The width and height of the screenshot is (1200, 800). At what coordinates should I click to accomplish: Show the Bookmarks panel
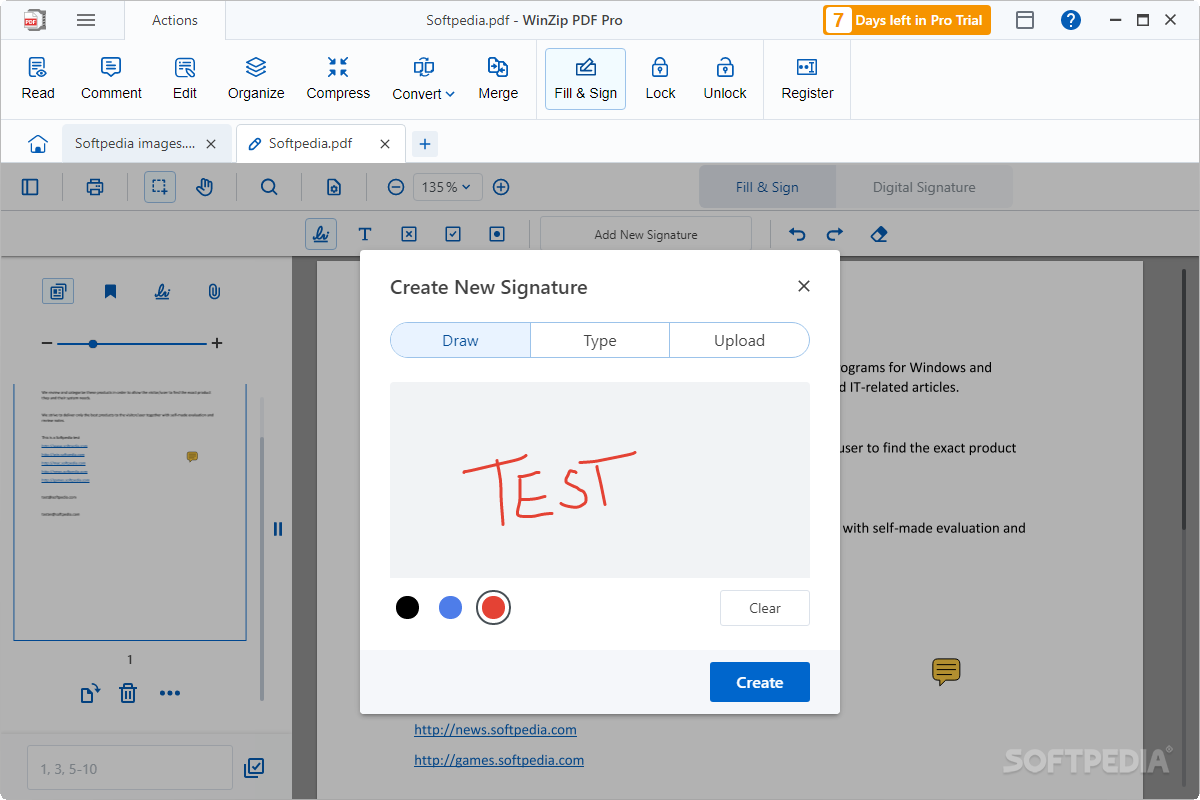pos(110,292)
